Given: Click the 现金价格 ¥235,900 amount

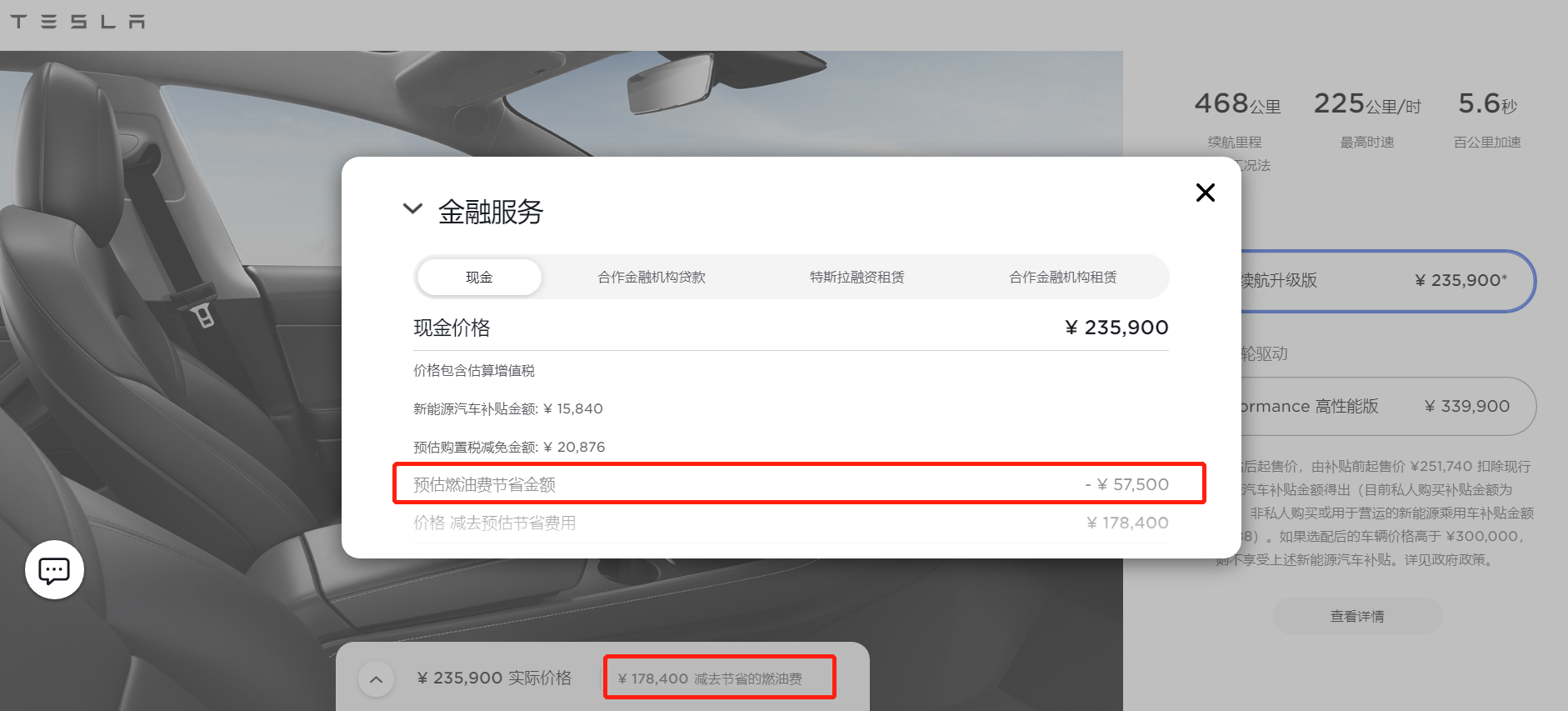Looking at the screenshot, I should tap(1116, 328).
